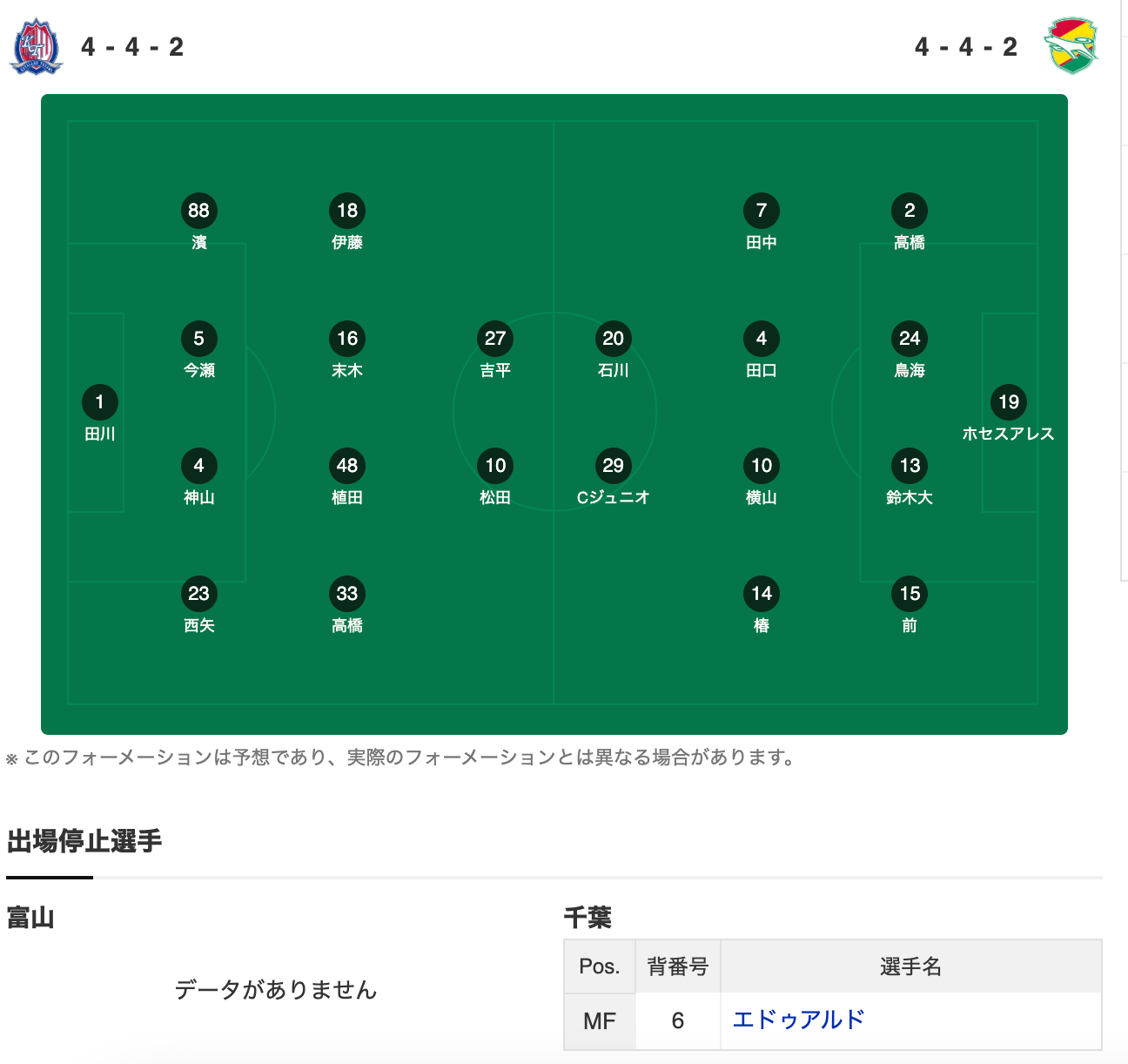Open the エドゥアルド player link
This screenshot has height=1064, width=1128.
tap(799, 1020)
